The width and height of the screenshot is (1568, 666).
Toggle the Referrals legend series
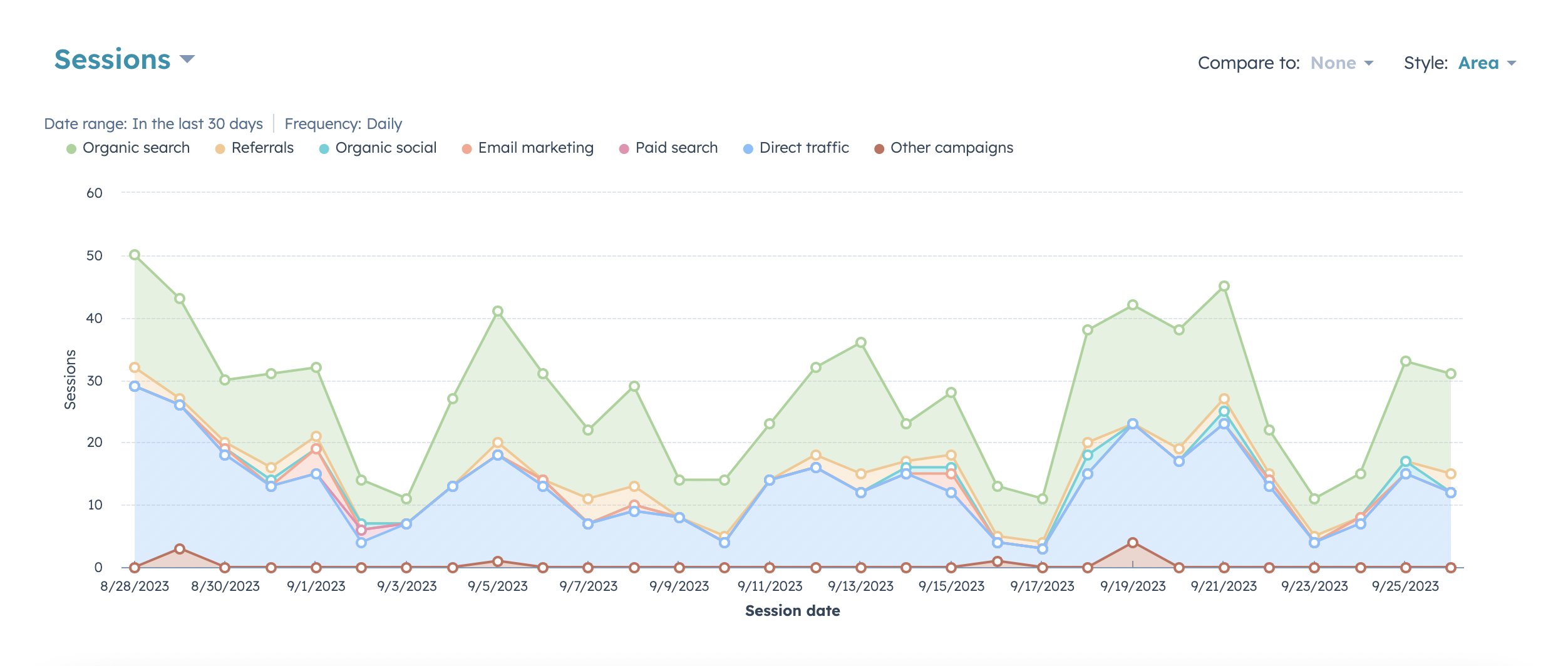point(255,148)
